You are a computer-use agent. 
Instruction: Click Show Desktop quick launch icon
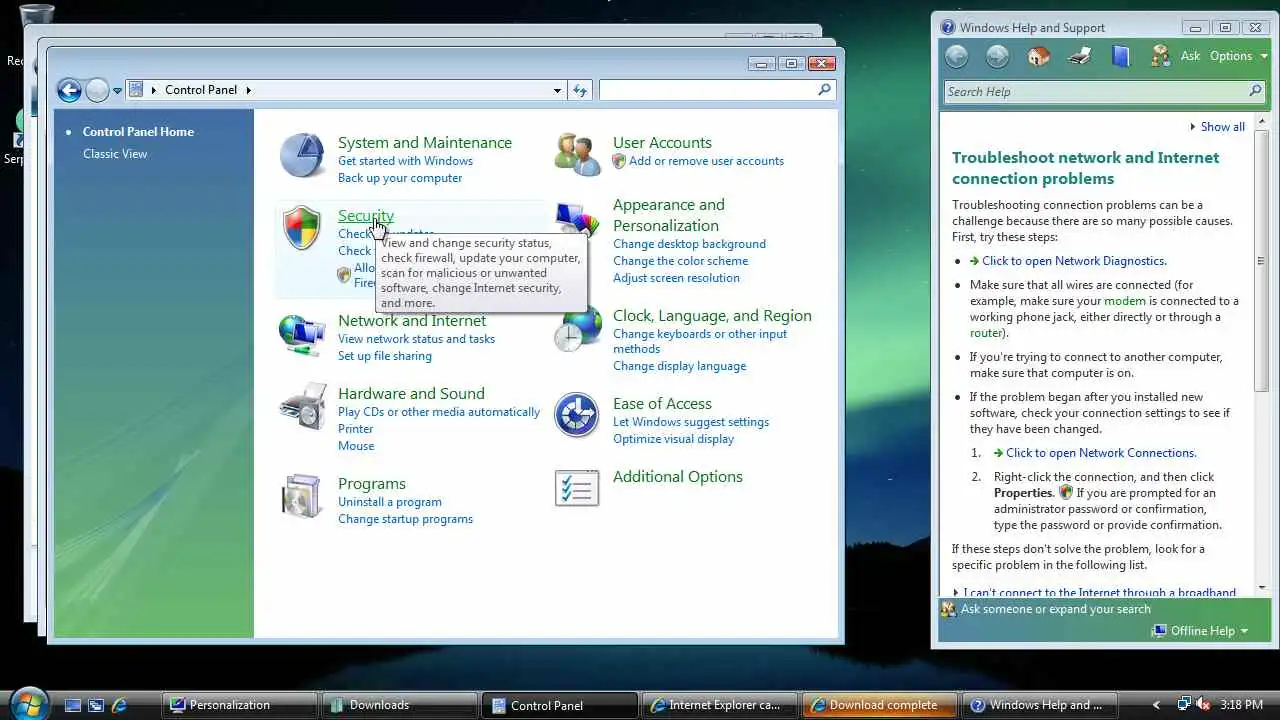click(72, 705)
